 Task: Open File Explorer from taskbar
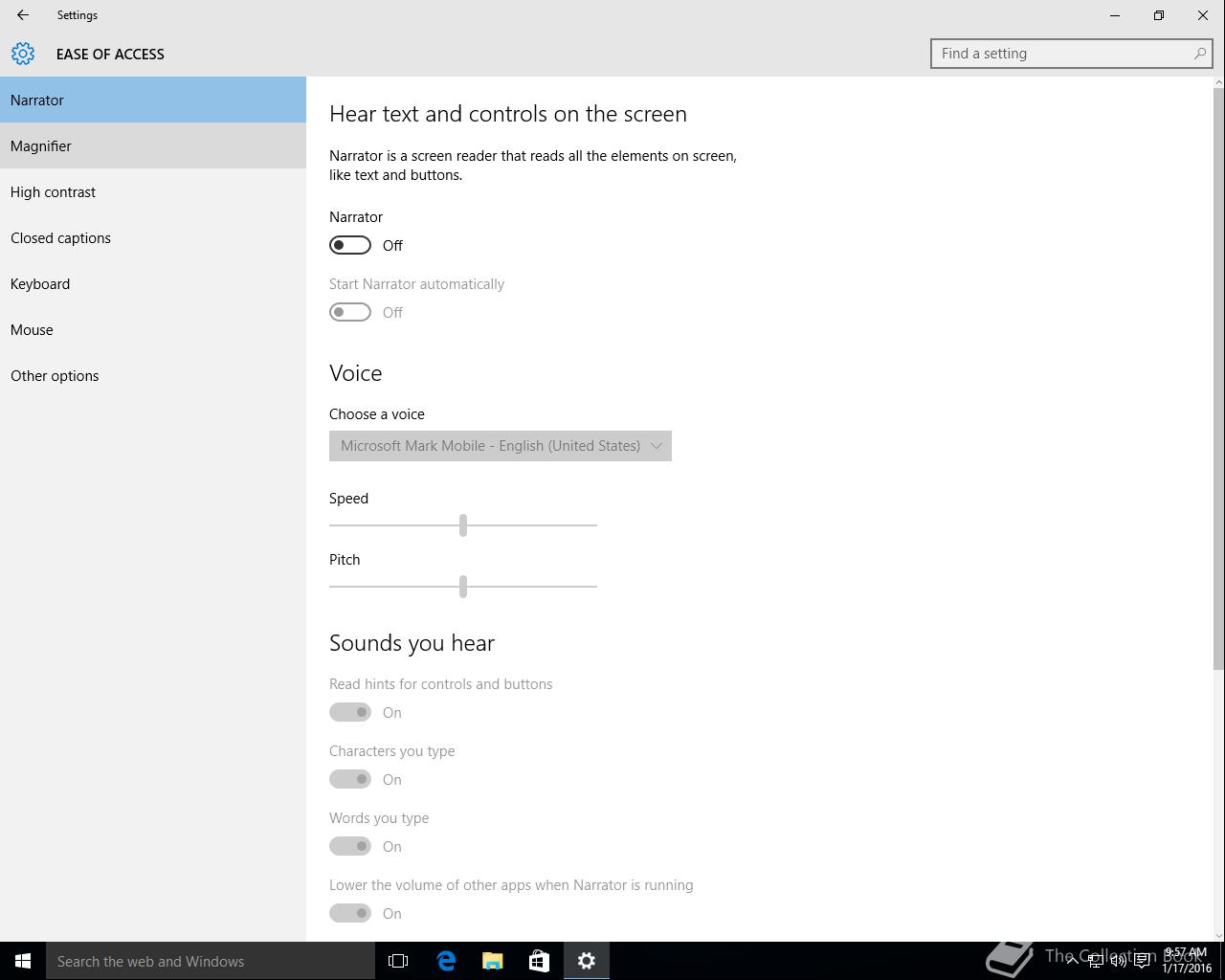tap(493, 961)
